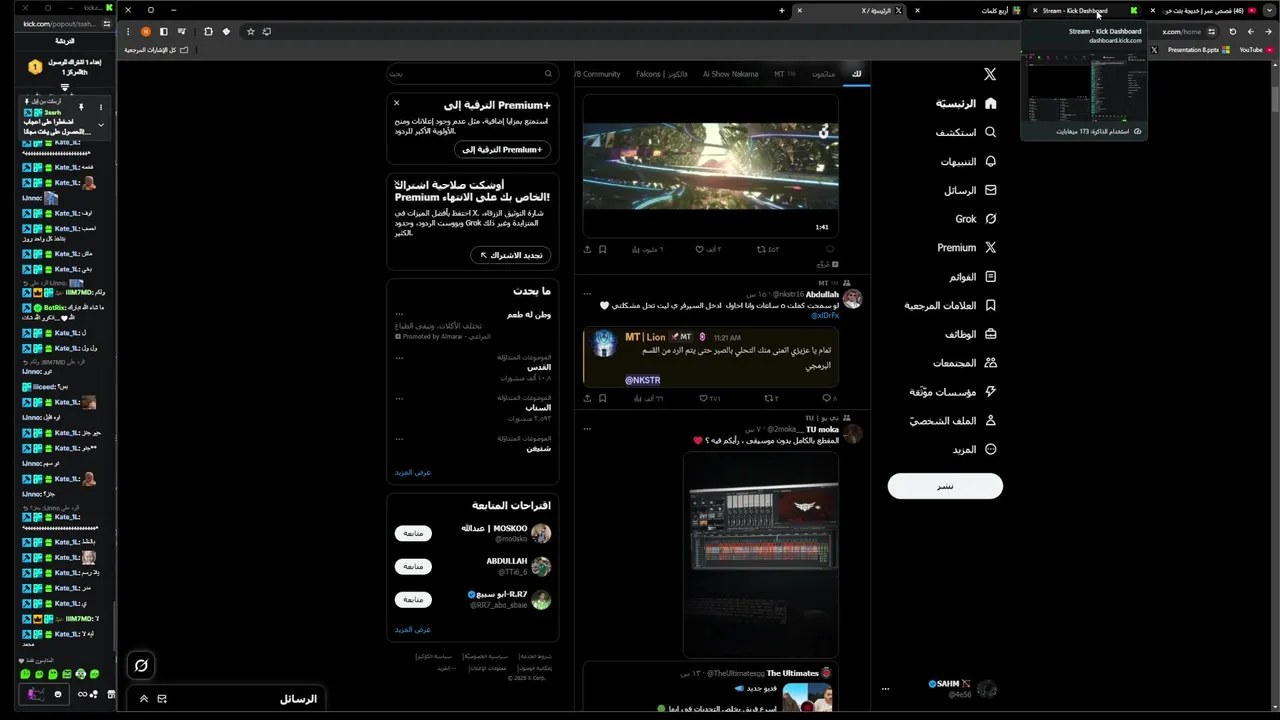Image resolution: width=1280 pixels, height=720 pixels.
Task: Retweet the Abdullah tweet
Action: (x=769, y=398)
